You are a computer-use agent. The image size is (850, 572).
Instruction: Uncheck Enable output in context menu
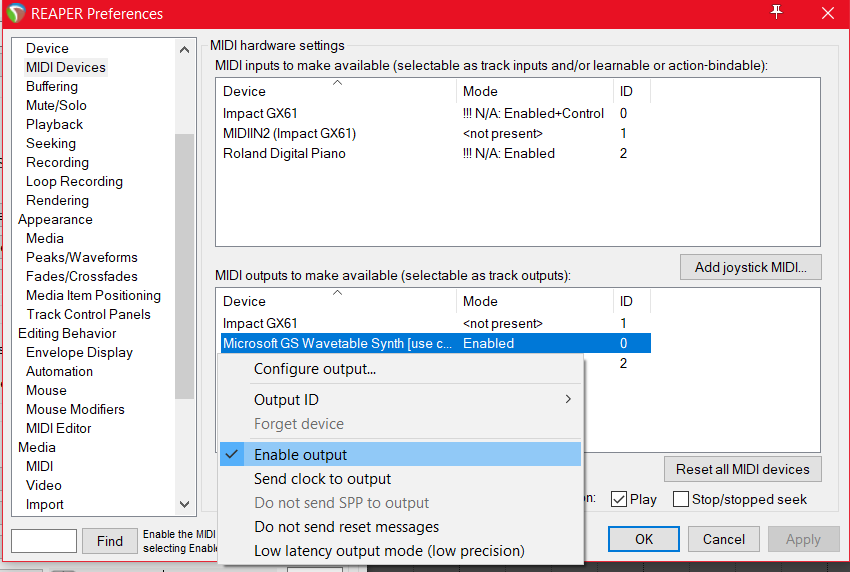tap(400, 454)
